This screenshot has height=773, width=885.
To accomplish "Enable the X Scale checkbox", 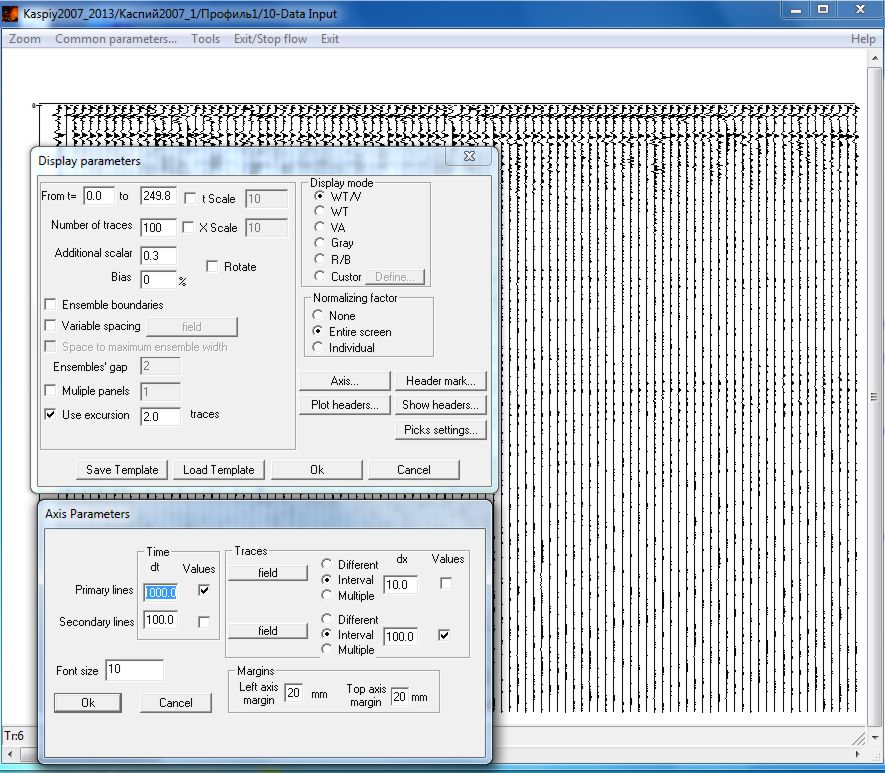I will click(x=188, y=227).
